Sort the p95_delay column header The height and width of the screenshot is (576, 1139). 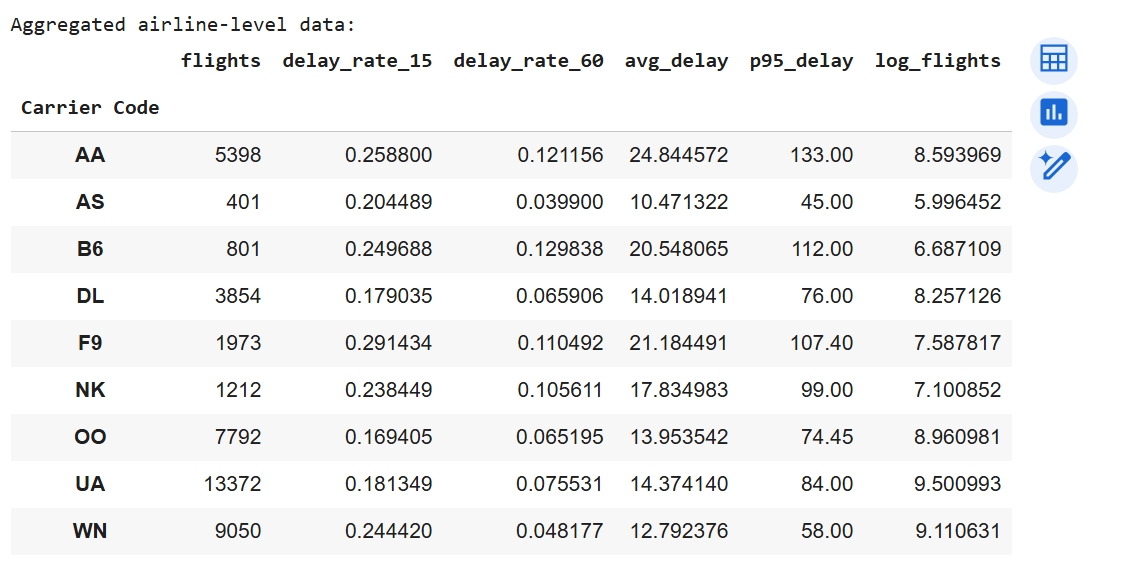pyautogui.click(x=799, y=61)
